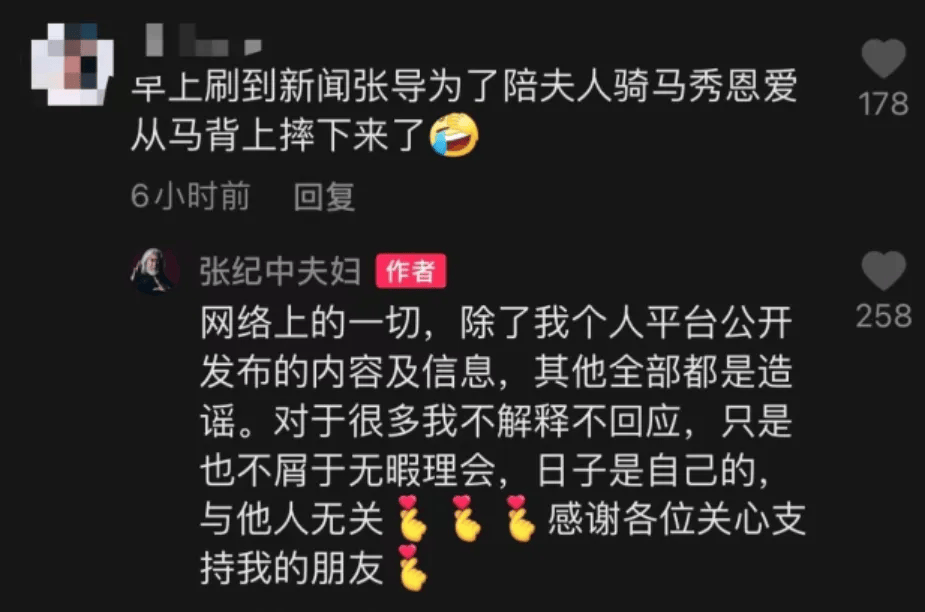
Task: Tap the finger-heart emoji right after 与他人无关
Action: coord(412,519)
